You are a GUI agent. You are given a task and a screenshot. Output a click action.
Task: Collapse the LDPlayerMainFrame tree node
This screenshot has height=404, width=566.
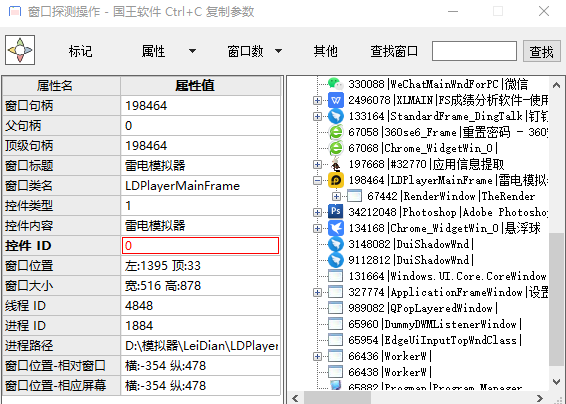(x=317, y=180)
